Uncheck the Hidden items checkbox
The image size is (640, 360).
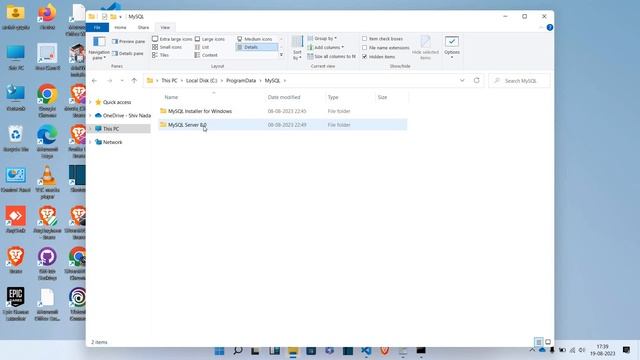click(x=378, y=57)
